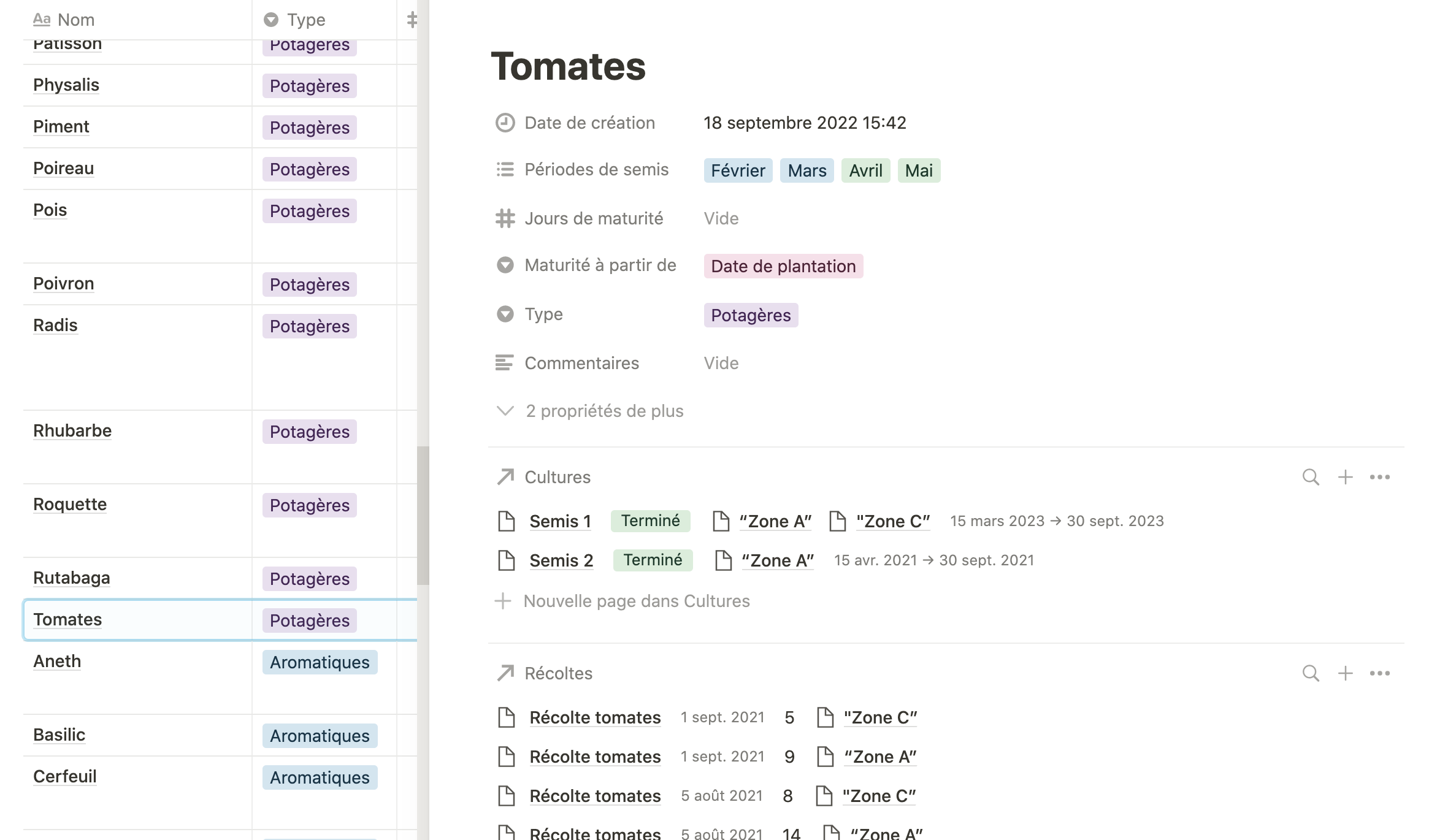Open the three-dots menu for Récoltes

pyautogui.click(x=1379, y=673)
